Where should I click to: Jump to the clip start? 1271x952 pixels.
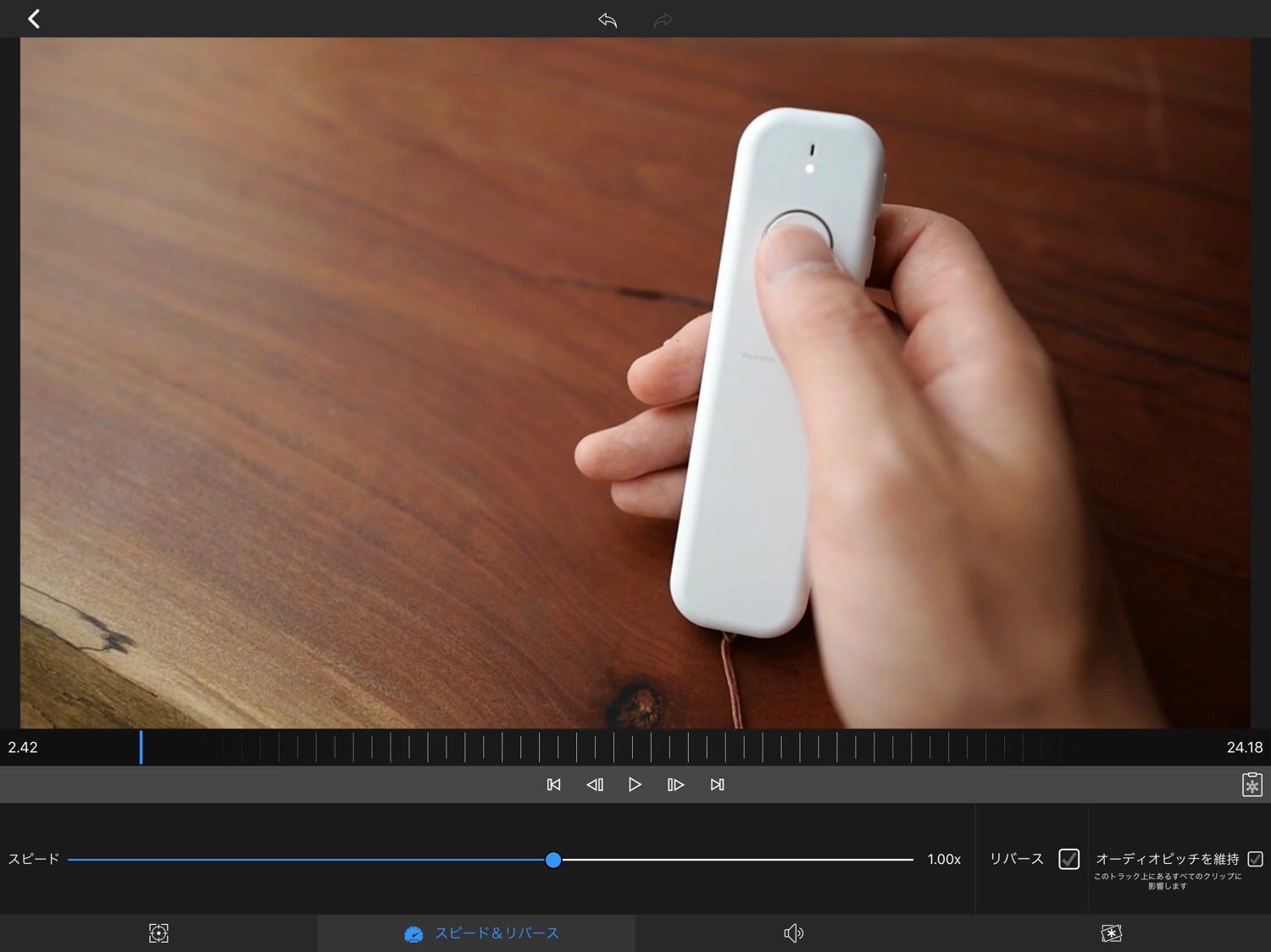point(553,785)
